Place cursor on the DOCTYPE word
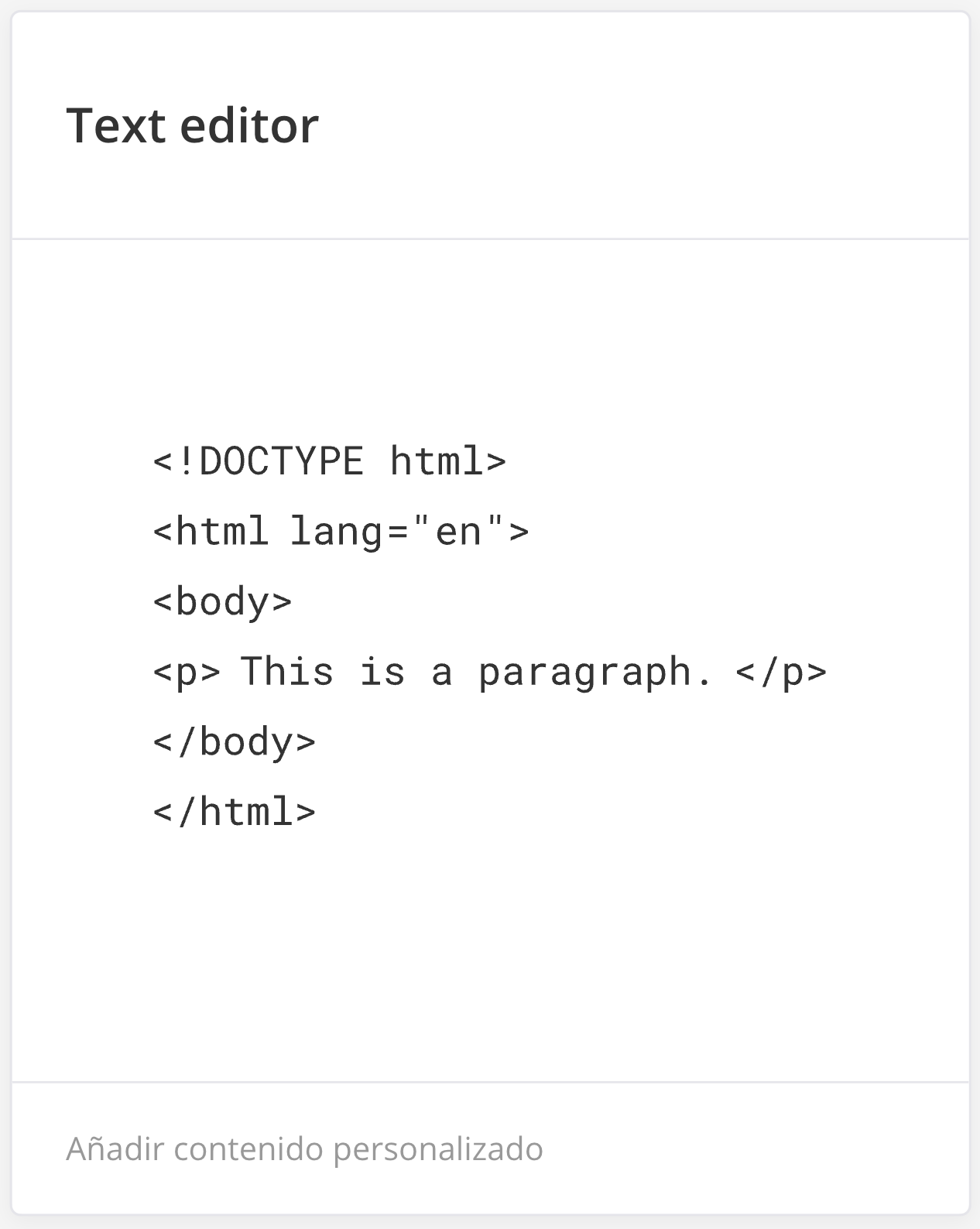Image resolution: width=980 pixels, height=1229 pixels. click(281, 461)
